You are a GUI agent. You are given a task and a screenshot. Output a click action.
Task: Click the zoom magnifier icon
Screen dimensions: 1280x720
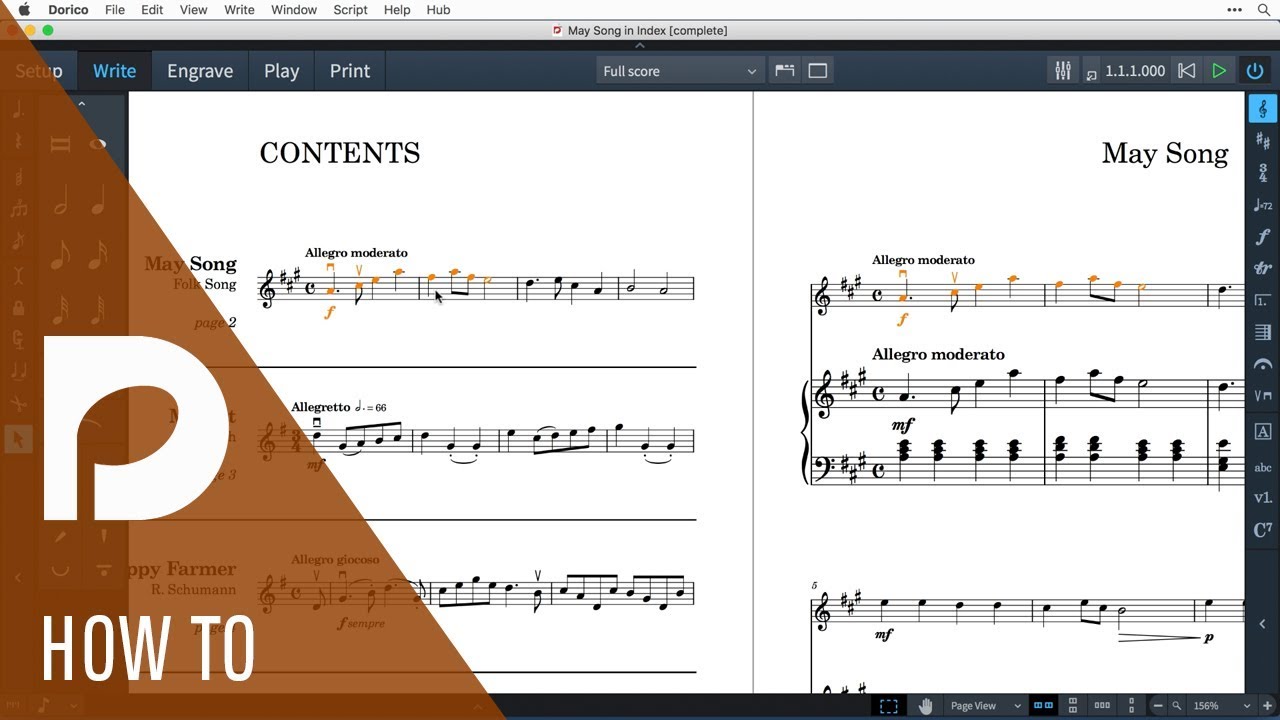tap(1177, 706)
